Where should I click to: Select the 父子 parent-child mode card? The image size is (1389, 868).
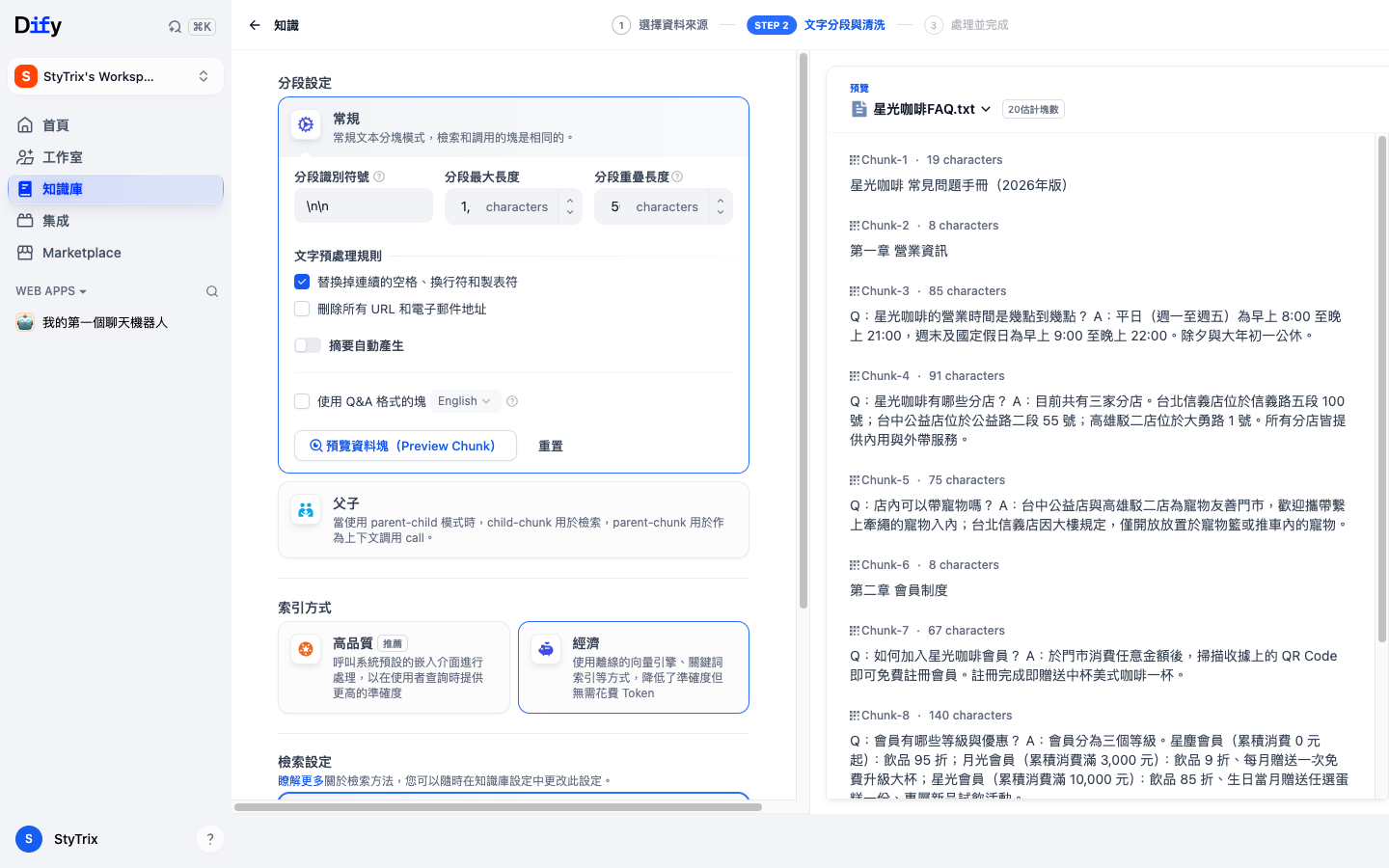click(x=513, y=520)
